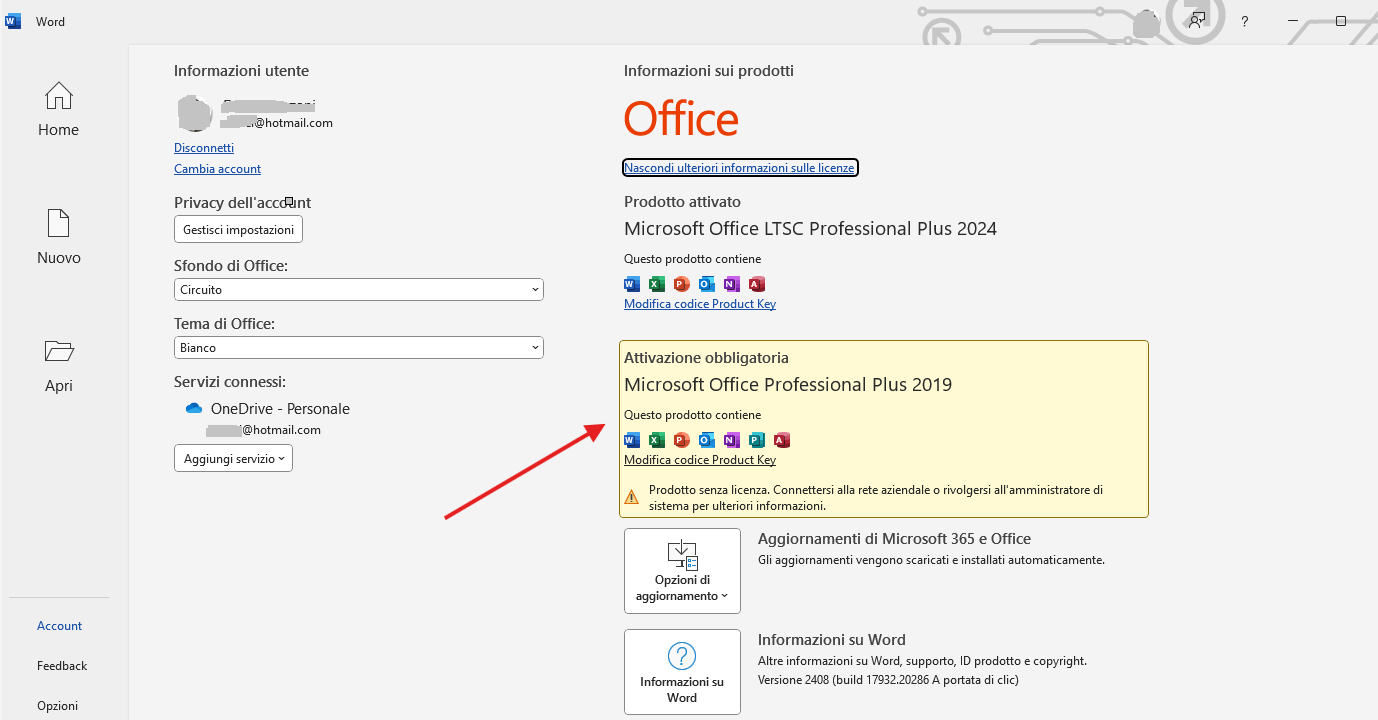
Task: Open the Home page icon in sidebar
Action: pos(58,96)
